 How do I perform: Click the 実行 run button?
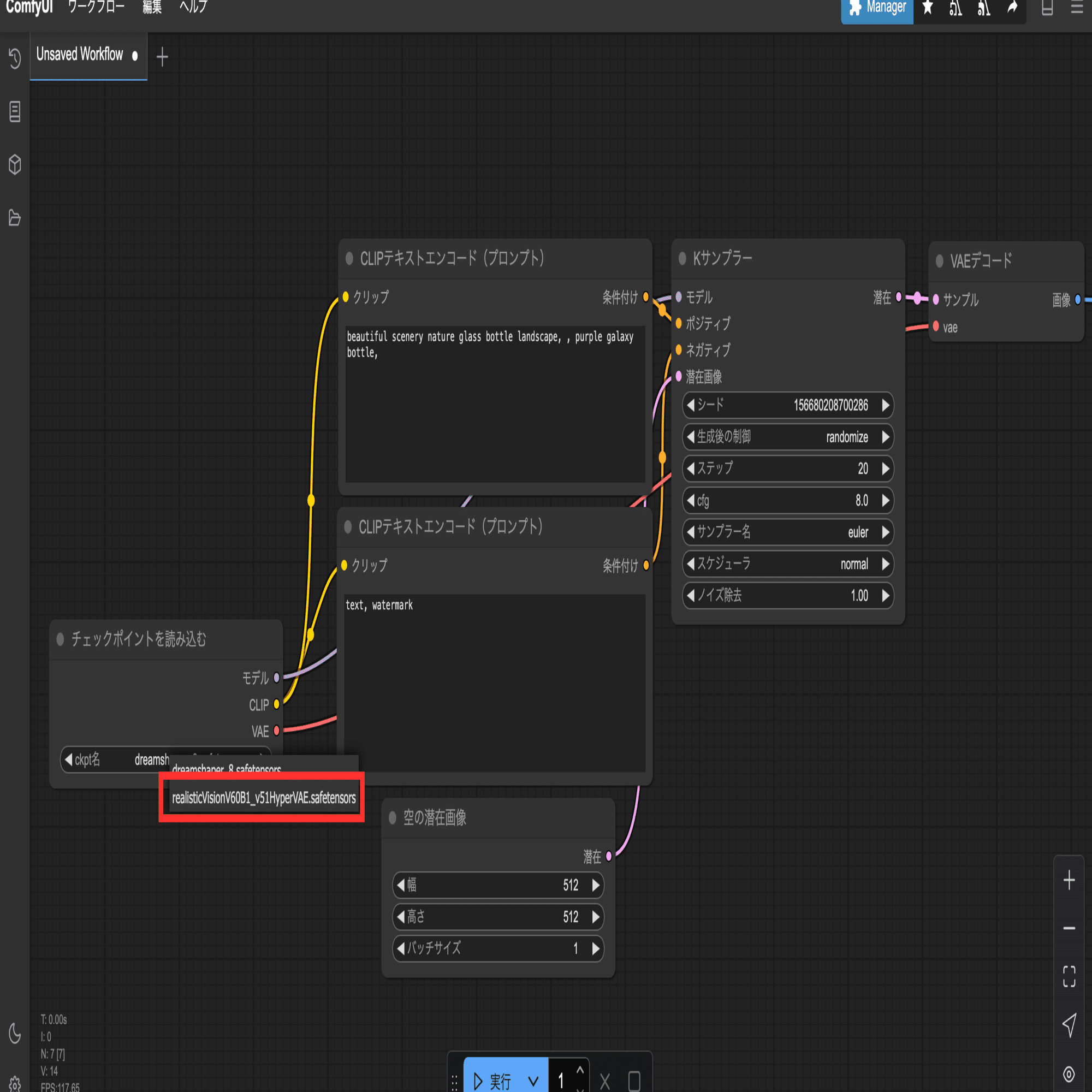(x=492, y=1081)
